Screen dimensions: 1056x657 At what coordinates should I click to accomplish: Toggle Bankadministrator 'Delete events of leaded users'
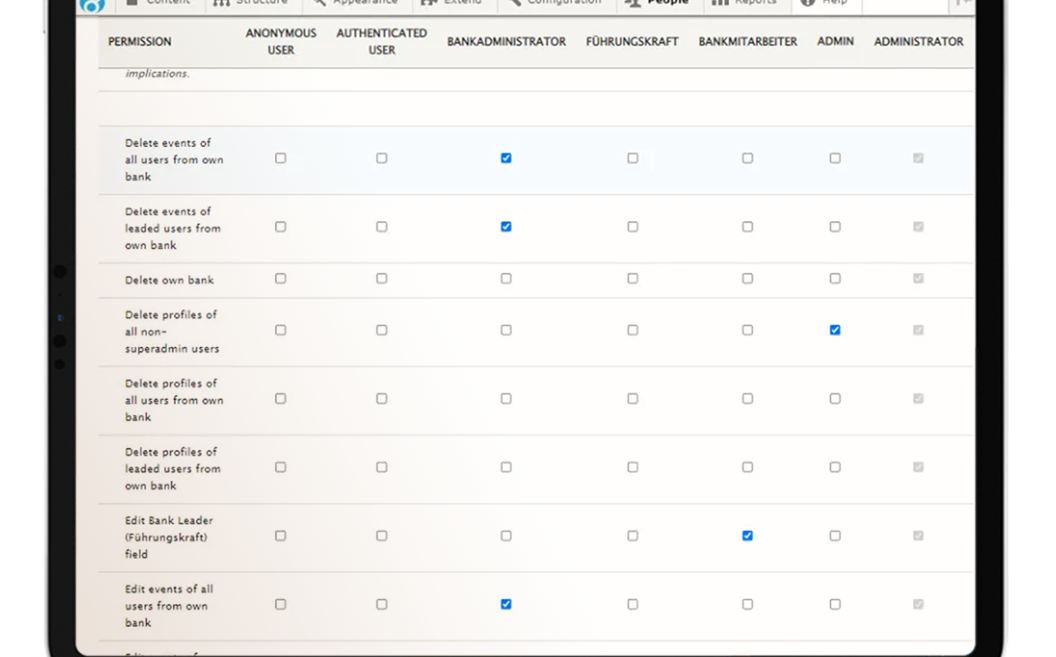pos(506,226)
